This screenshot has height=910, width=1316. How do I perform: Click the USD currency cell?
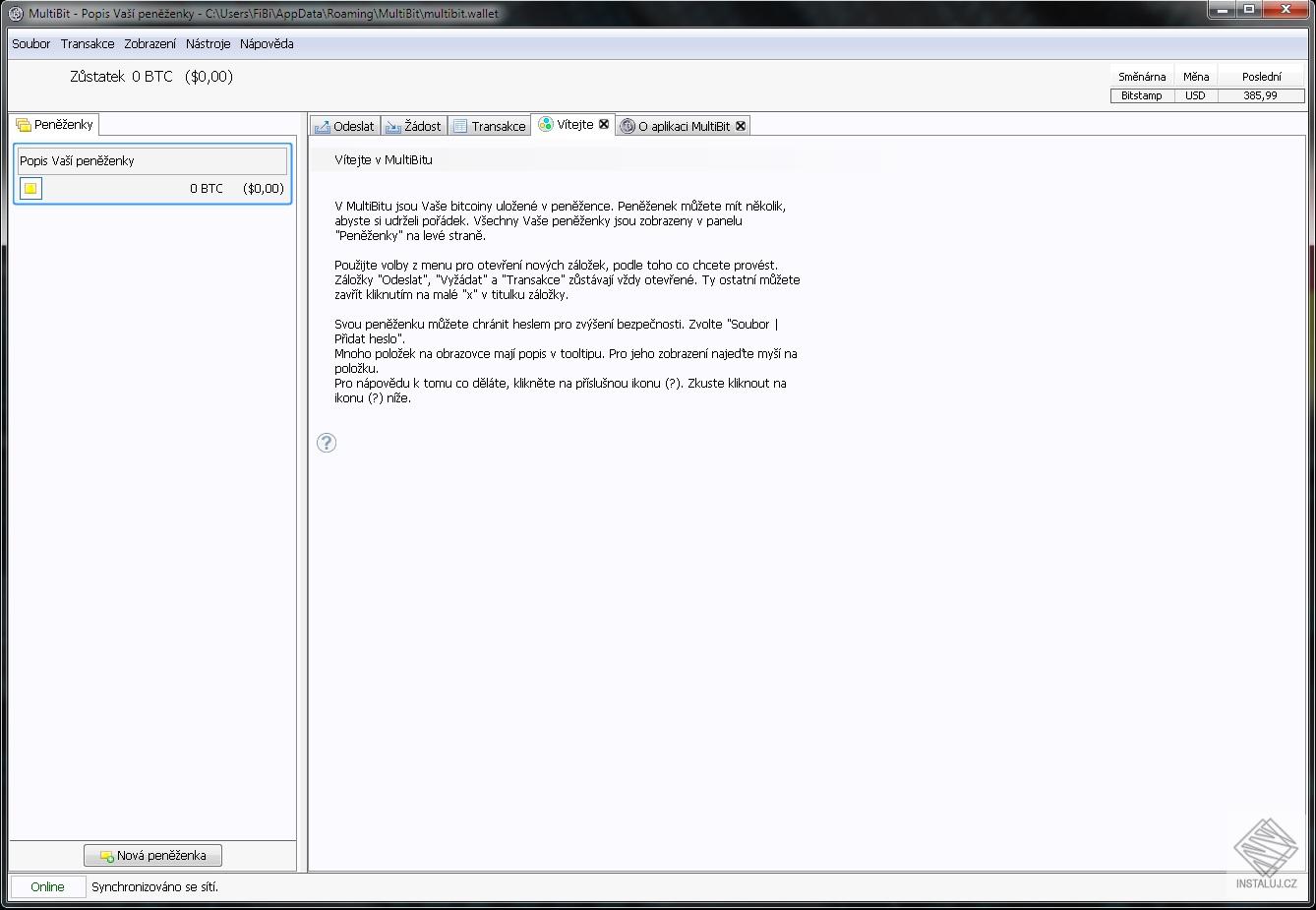tap(1195, 95)
